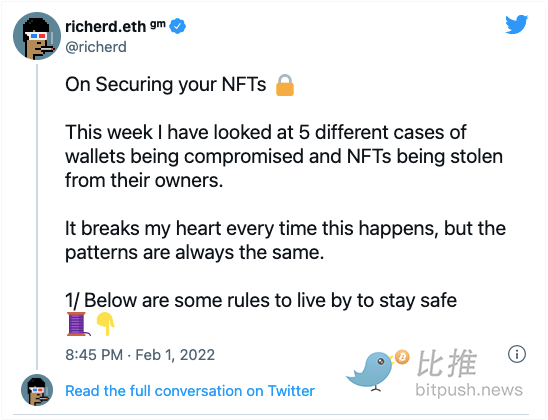The height and width of the screenshot is (420, 548).
Task: Click the blue verified badge
Action: tap(178, 26)
